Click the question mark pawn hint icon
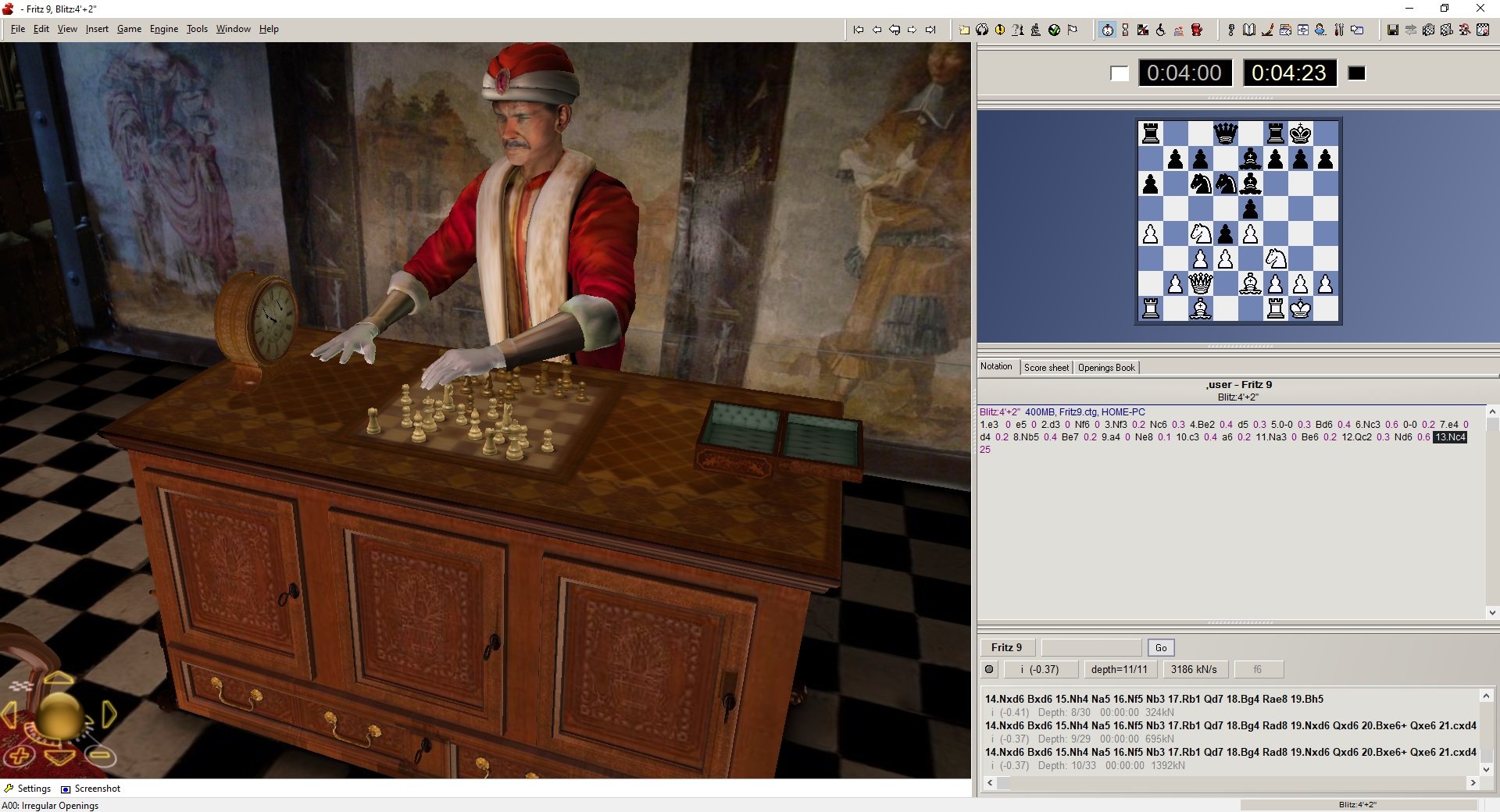 [1018, 30]
